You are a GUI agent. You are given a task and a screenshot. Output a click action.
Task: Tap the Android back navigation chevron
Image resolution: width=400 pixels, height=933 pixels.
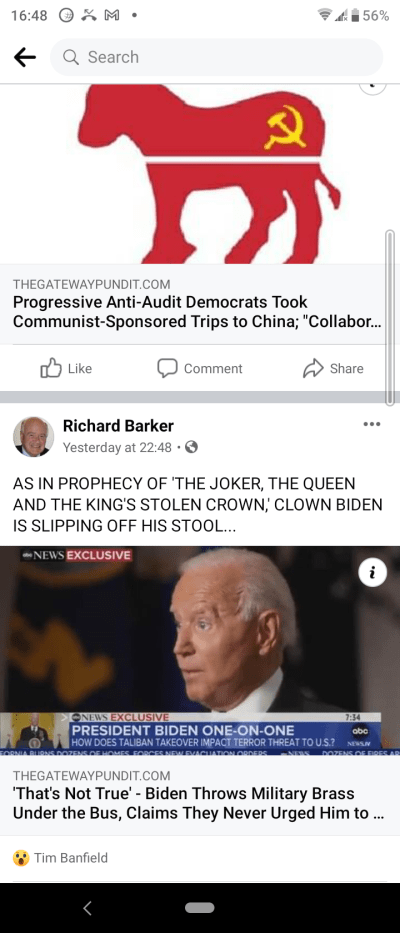(x=88, y=908)
